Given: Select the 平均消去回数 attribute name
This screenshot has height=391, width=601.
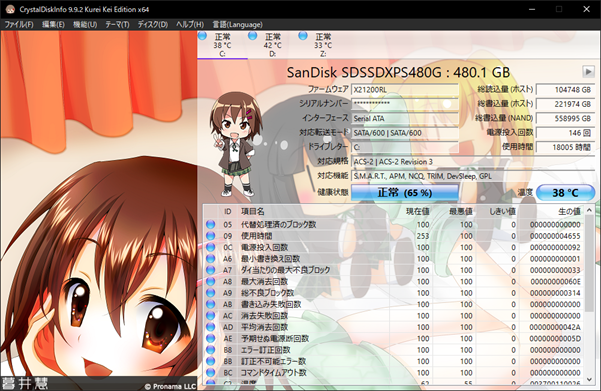Looking at the screenshot, I should 264,327.
